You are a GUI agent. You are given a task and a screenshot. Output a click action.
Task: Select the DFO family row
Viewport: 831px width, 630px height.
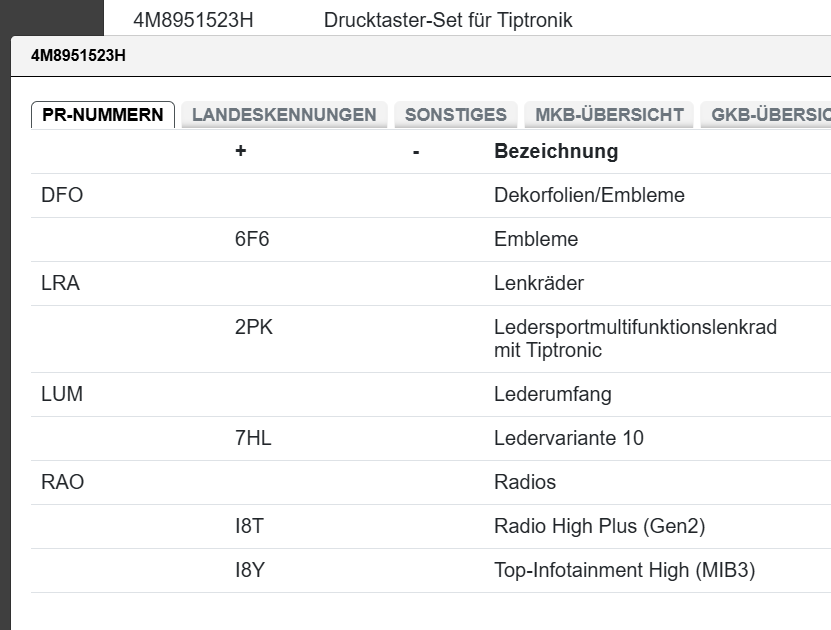[x=62, y=196]
